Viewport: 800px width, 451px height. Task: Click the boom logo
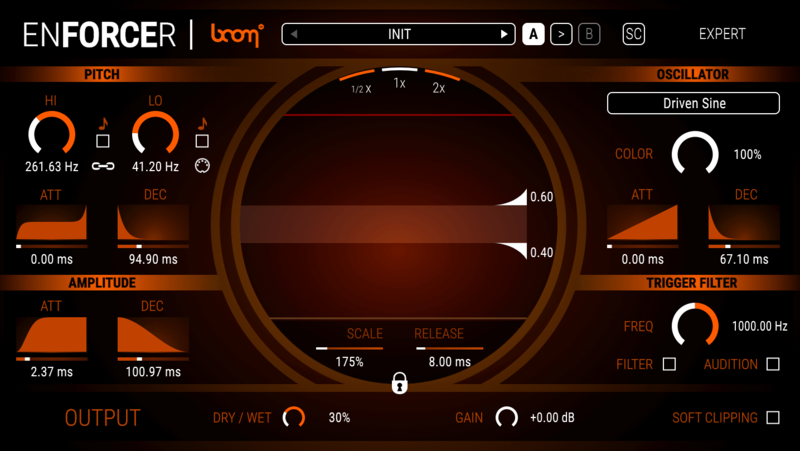[237, 35]
